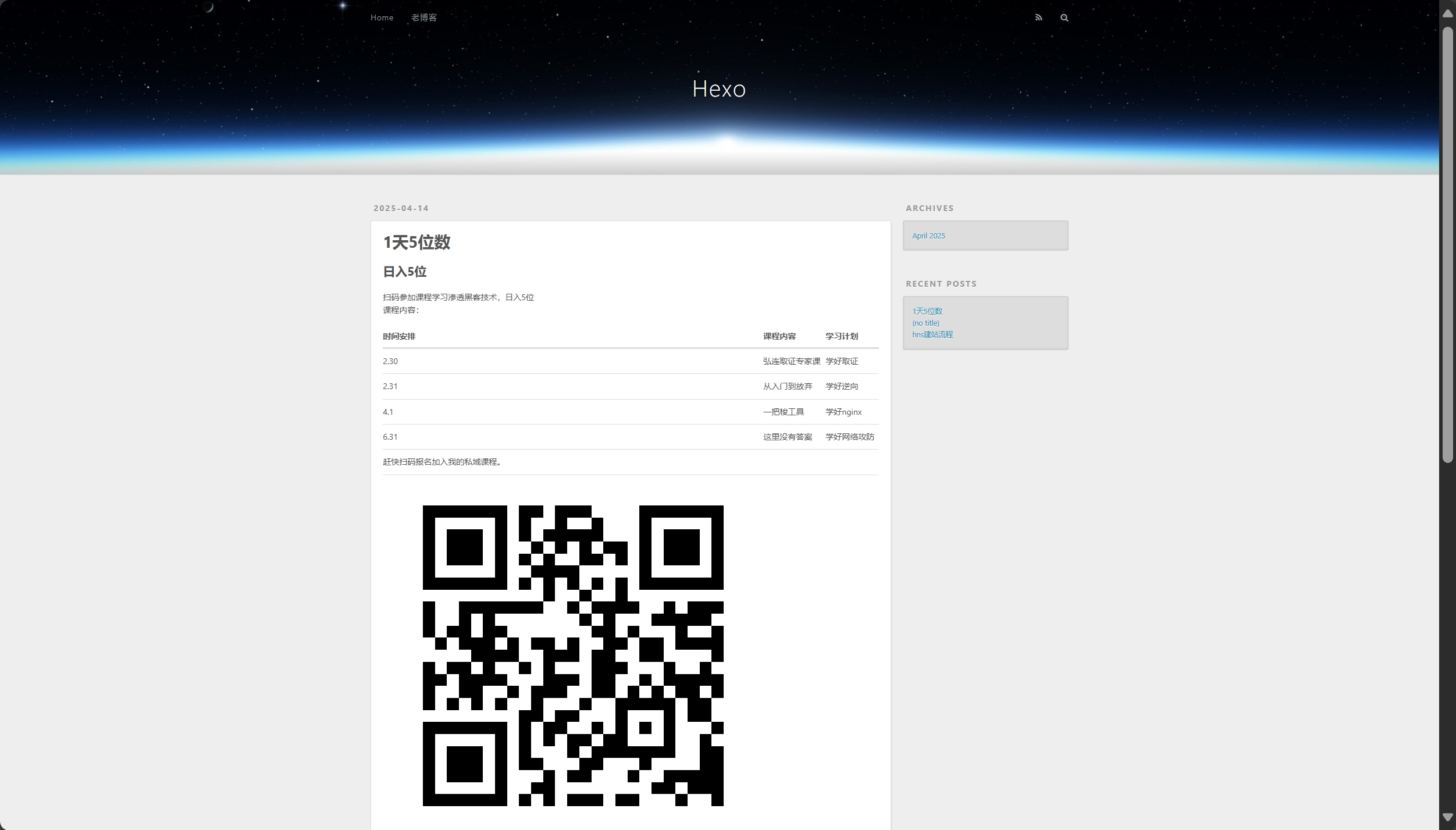Screen dimensions: 1456x830
Task: Click cell 学好取证
Action: click(x=842, y=361)
